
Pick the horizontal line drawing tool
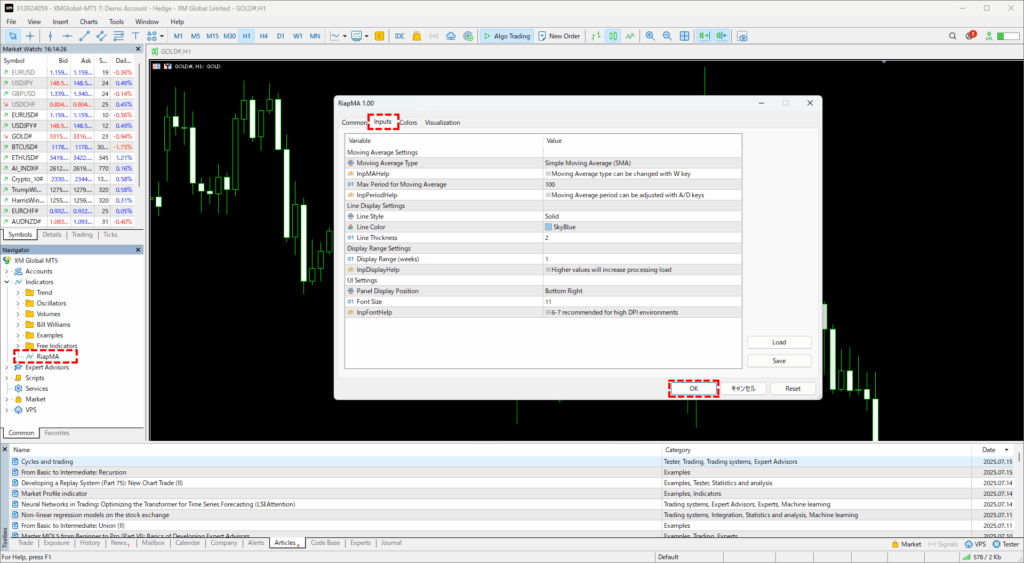[x=67, y=36]
